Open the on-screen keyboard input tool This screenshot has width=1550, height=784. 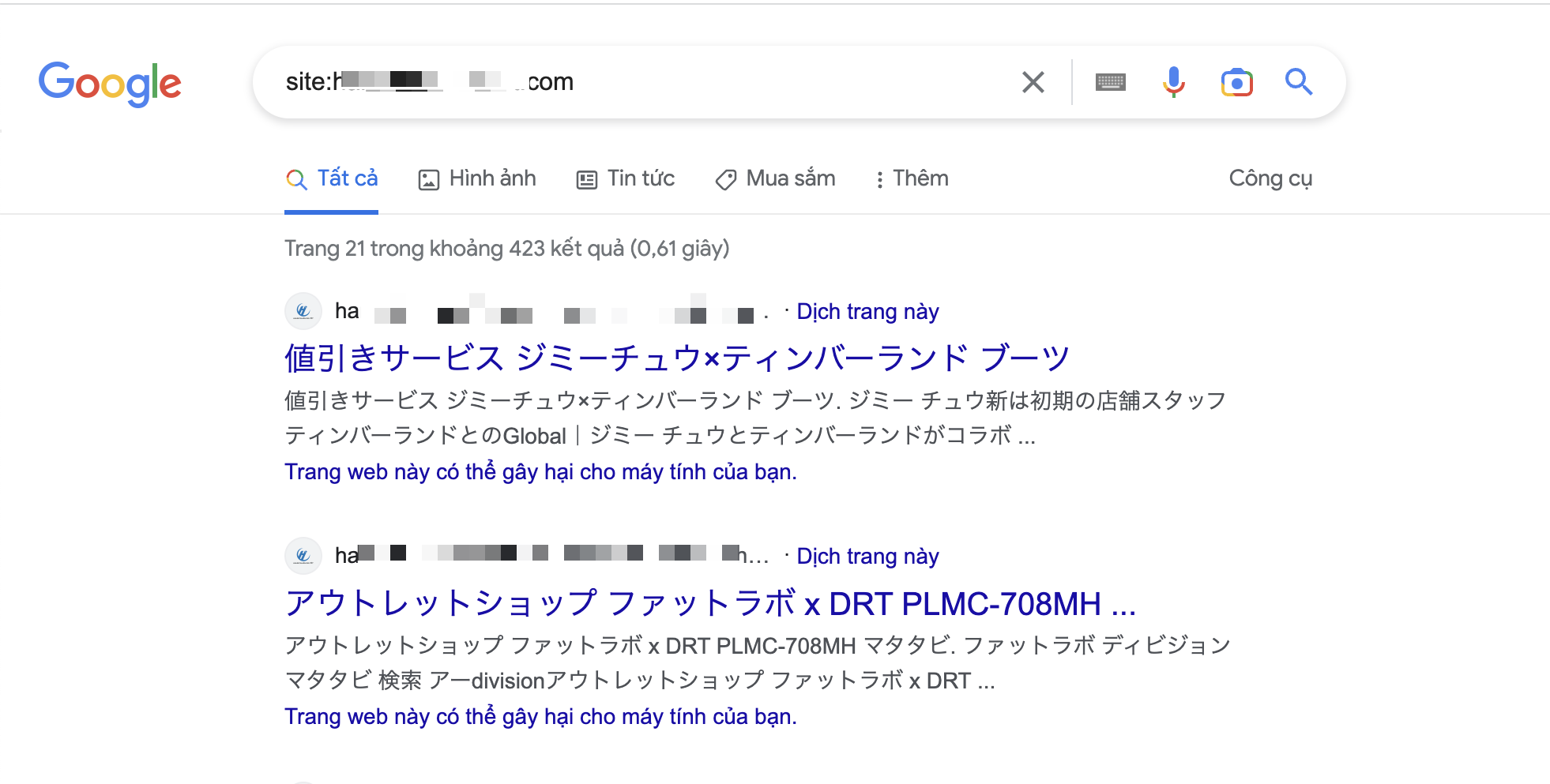1110,82
